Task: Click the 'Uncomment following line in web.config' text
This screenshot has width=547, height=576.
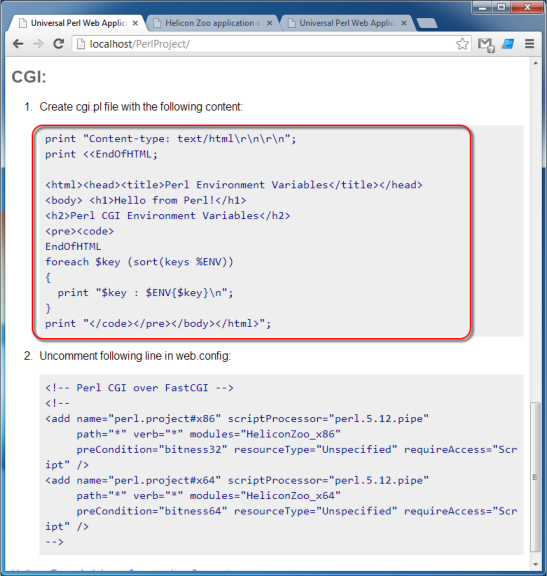Action: point(135,356)
